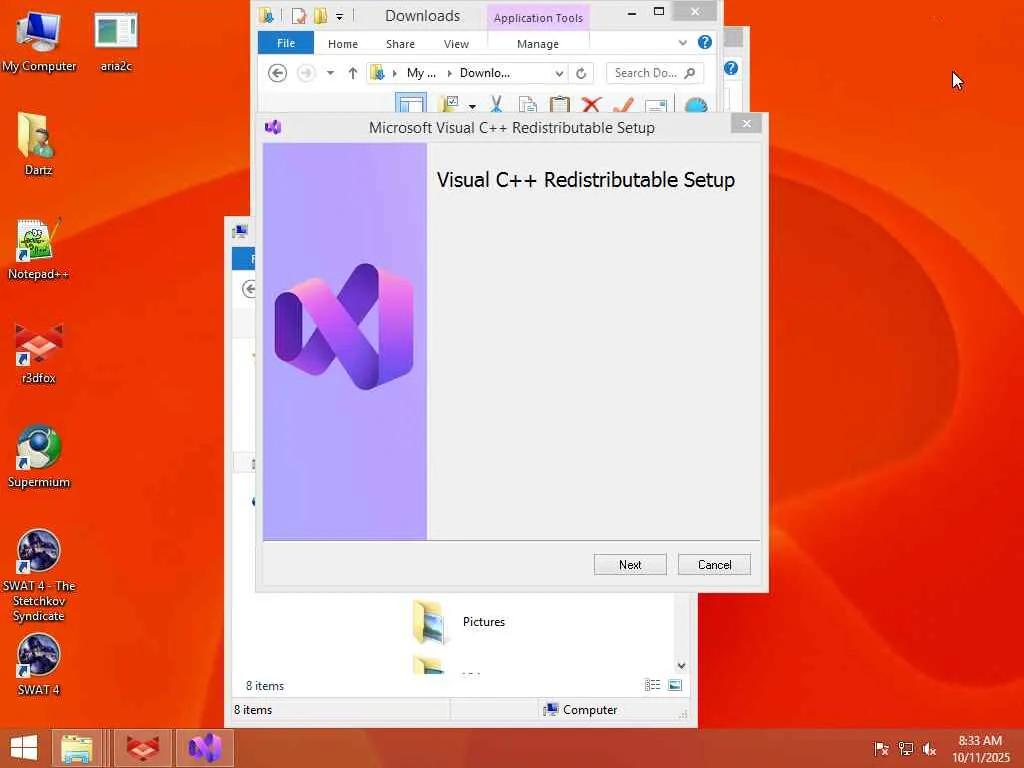This screenshot has height=768, width=1024.
Task: Click scroll-down arrow in rear Explorer window
Action: click(681, 665)
